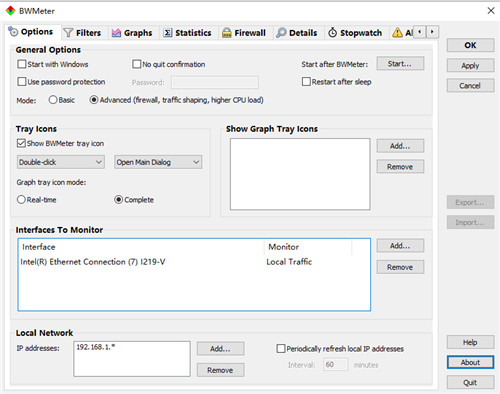Click the warning triangle Alerts tab icon
The image size is (500, 394).
coord(397,33)
